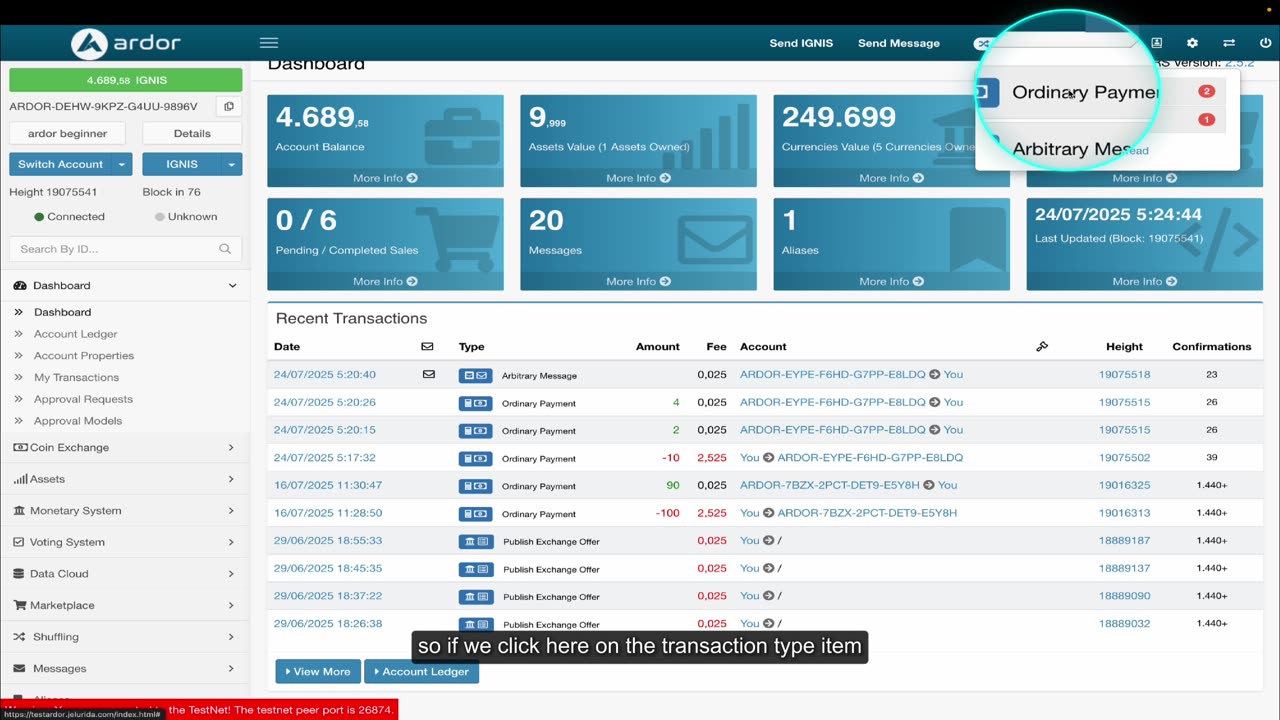Open Account Properties in sidebar
The width and height of the screenshot is (1280, 720).
tap(84, 356)
